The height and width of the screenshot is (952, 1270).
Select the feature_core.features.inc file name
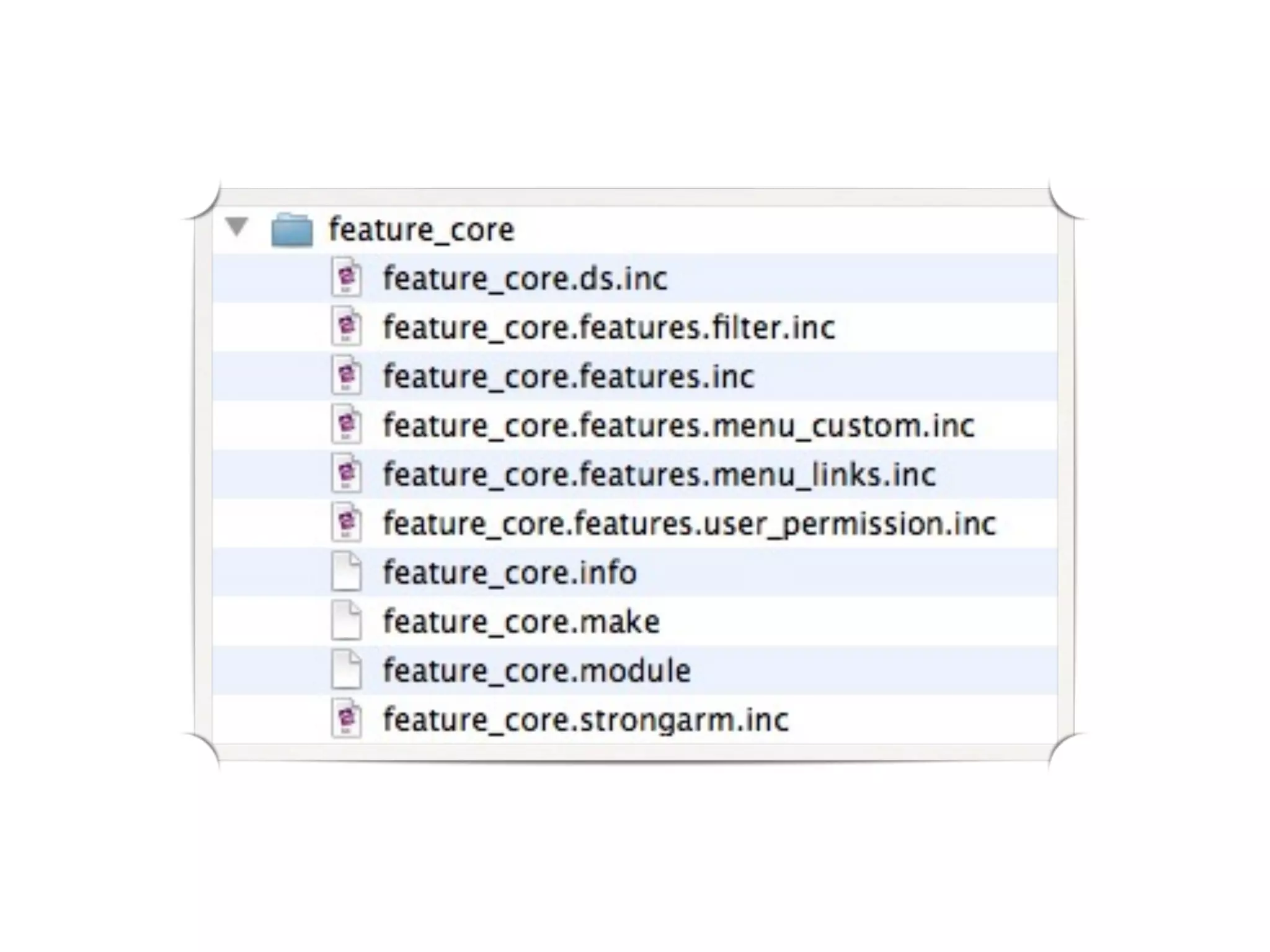[568, 376]
